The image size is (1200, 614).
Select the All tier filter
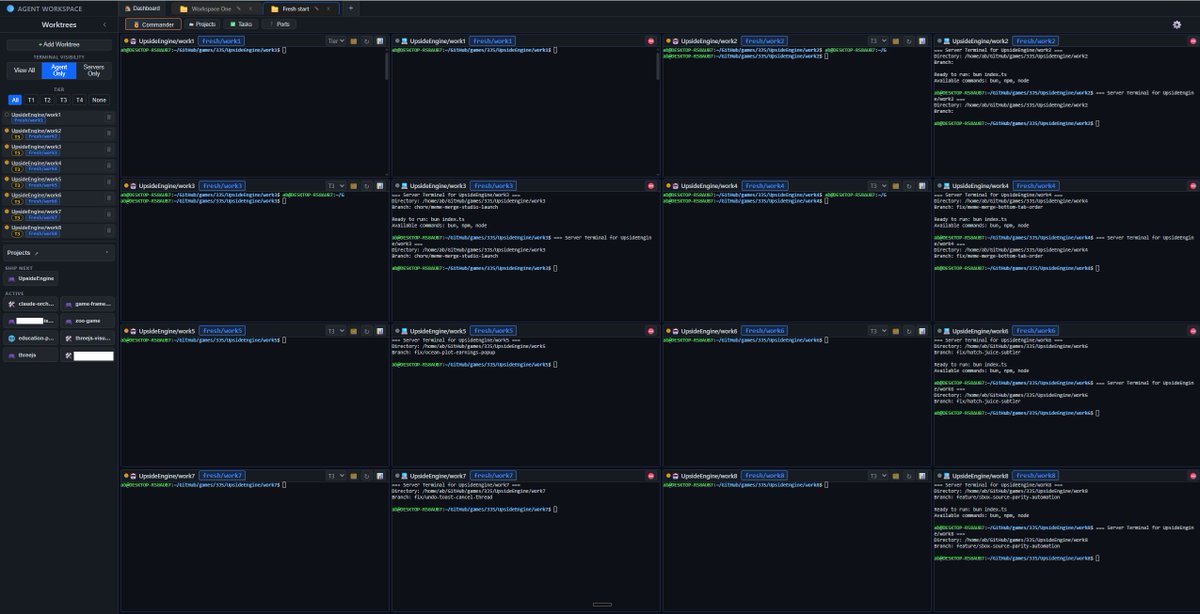[15, 100]
